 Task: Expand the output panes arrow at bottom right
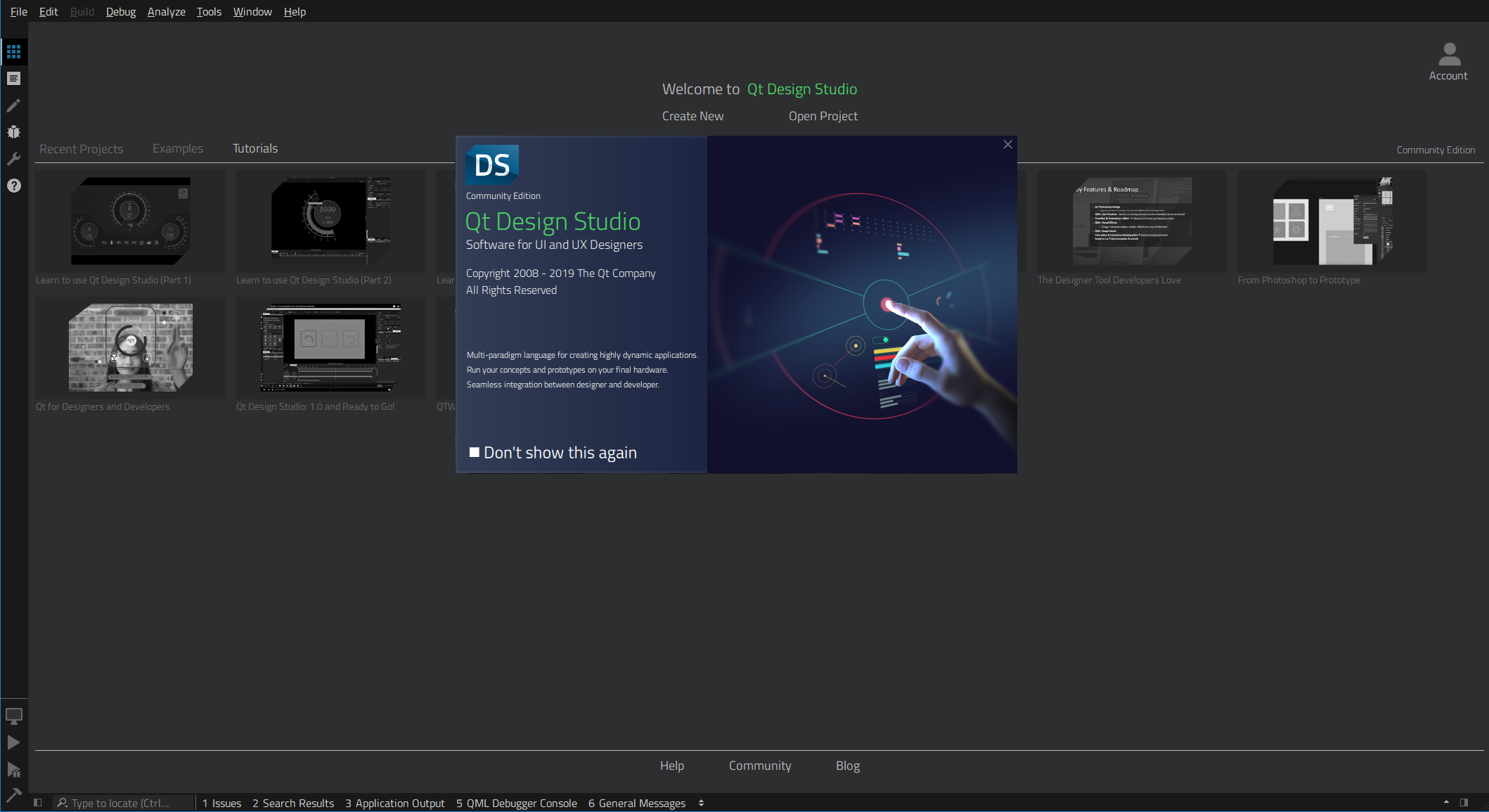point(1446,801)
